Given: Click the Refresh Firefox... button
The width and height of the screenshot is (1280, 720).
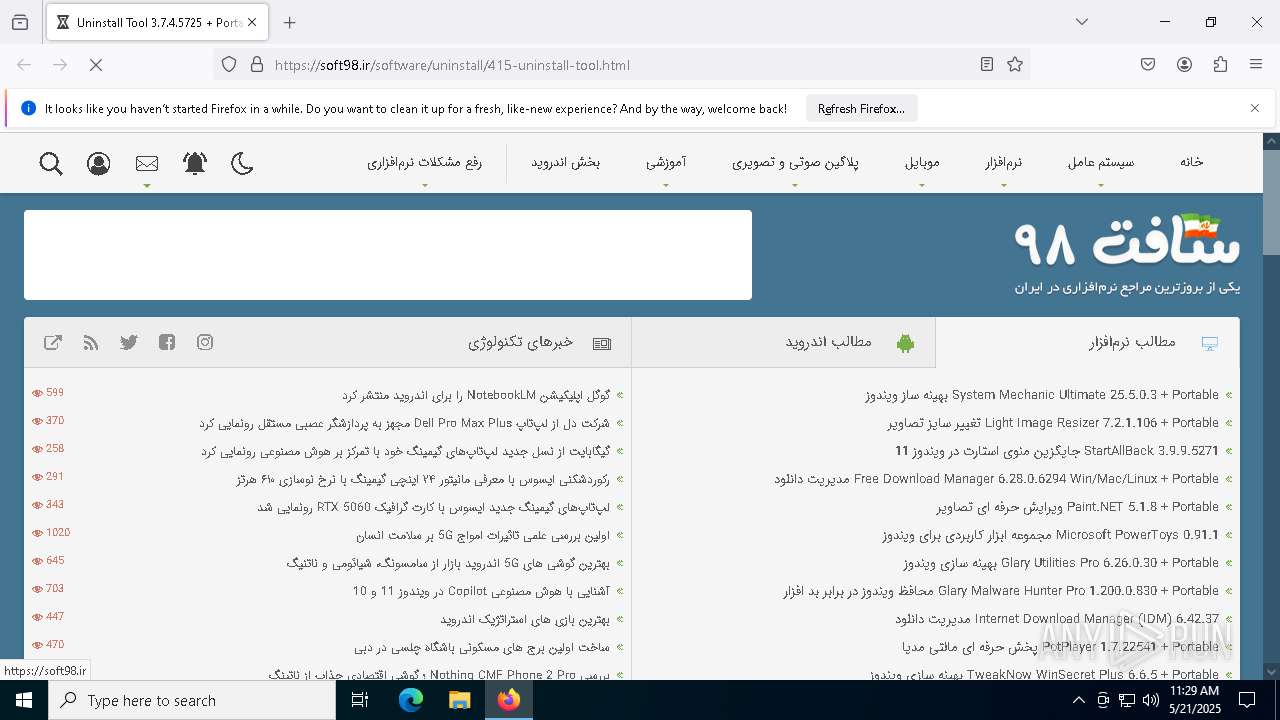Looking at the screenshot, I should click(861, 109).
